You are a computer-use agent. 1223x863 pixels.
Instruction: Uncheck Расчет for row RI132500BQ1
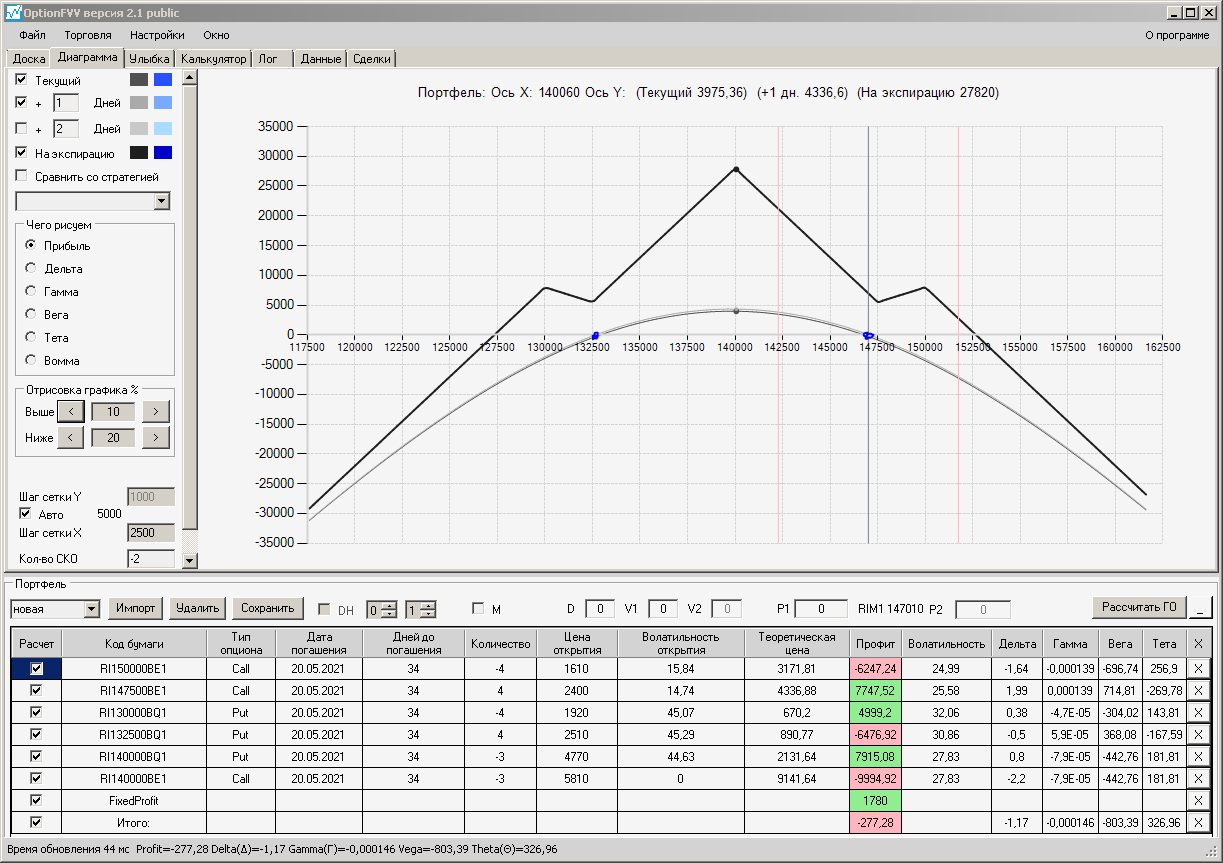(x=37, y=735)
